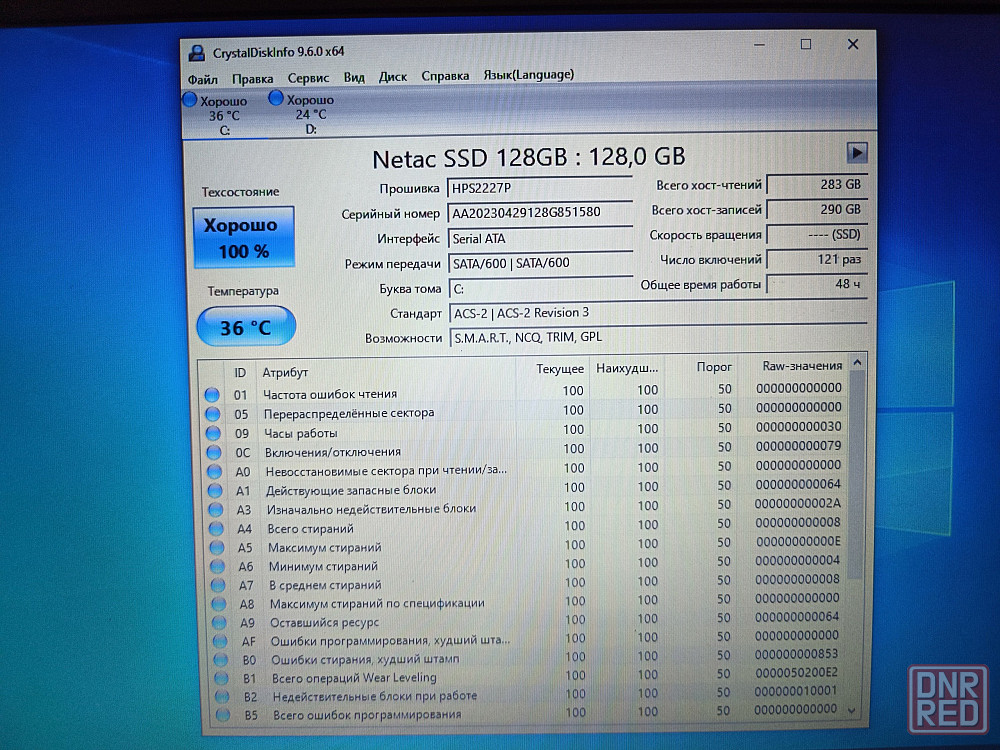Open the Вид menu
Screen dimensions: 1000x750
(354, 77)
